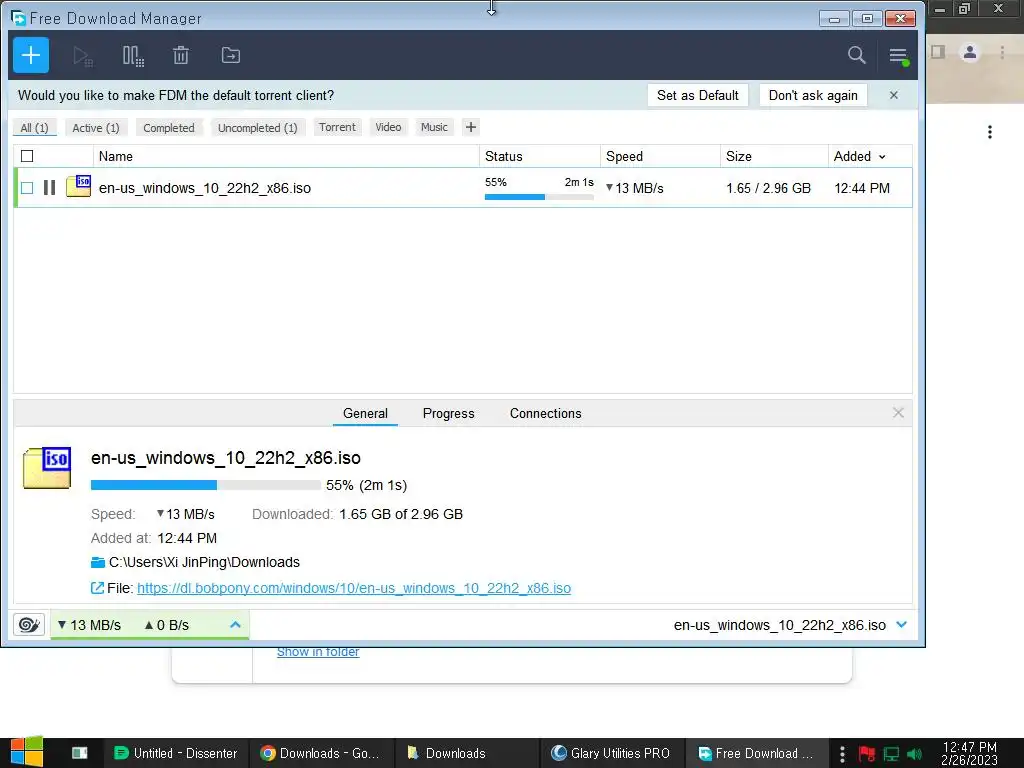1024x768 pixels.
Task: Click 1.65 / 2.96 GB size cell
Action: pos(769,188)
